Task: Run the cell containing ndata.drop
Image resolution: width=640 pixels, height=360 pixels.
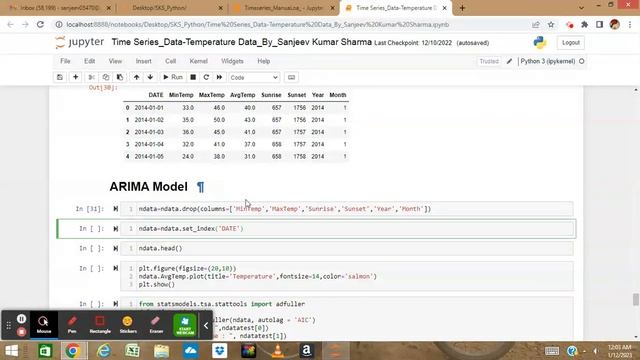Action: [x=116, y=209]
